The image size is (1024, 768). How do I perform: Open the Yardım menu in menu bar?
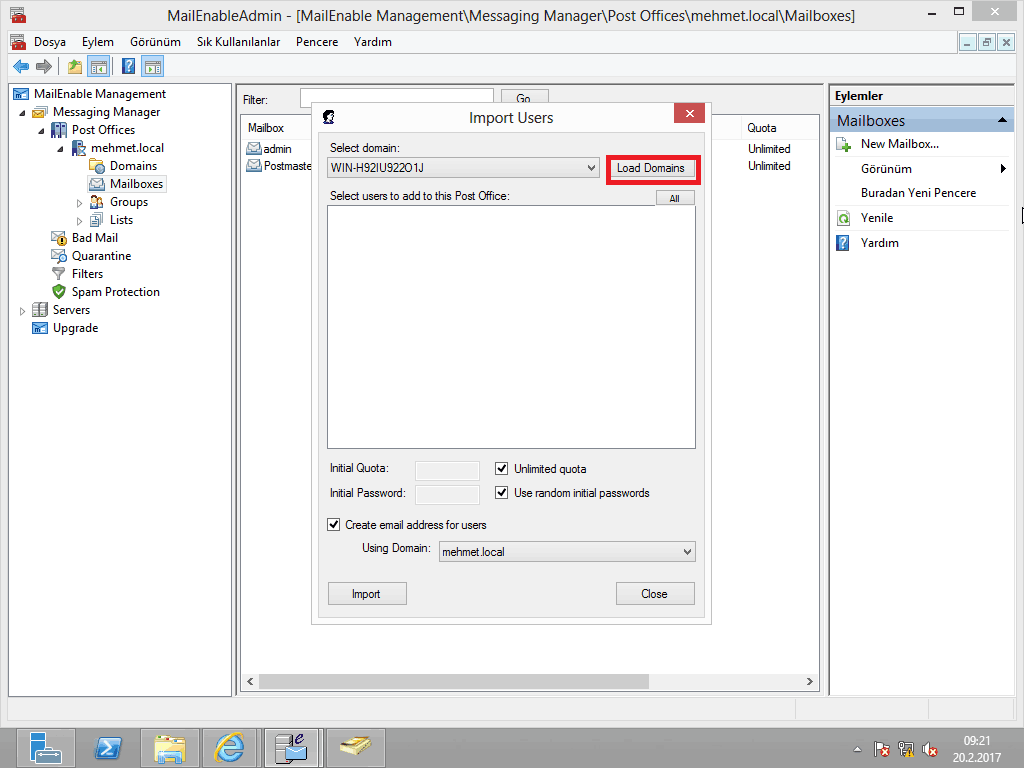click(x=373, y=42)
